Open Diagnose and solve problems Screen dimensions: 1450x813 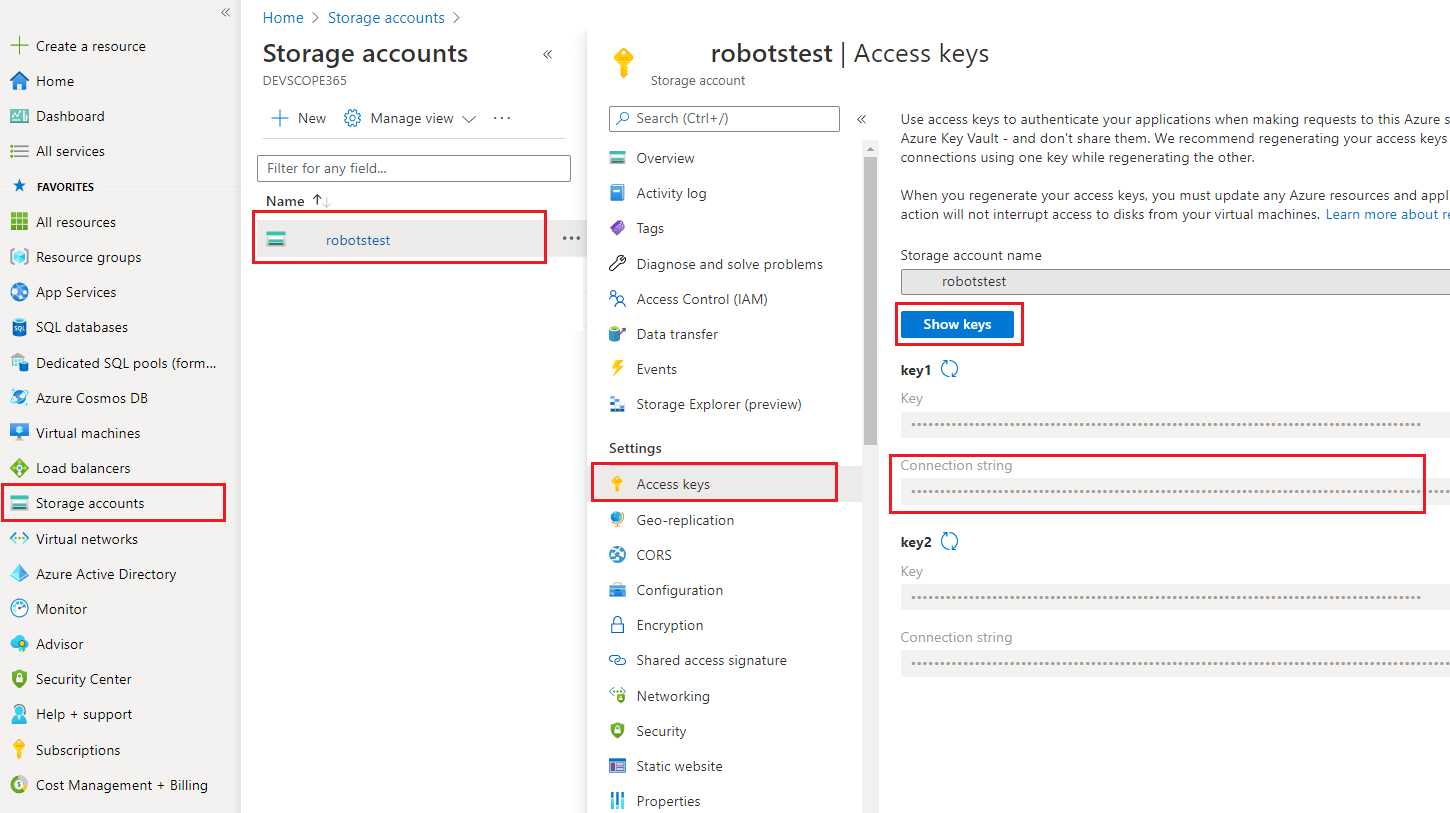[729, 263]
